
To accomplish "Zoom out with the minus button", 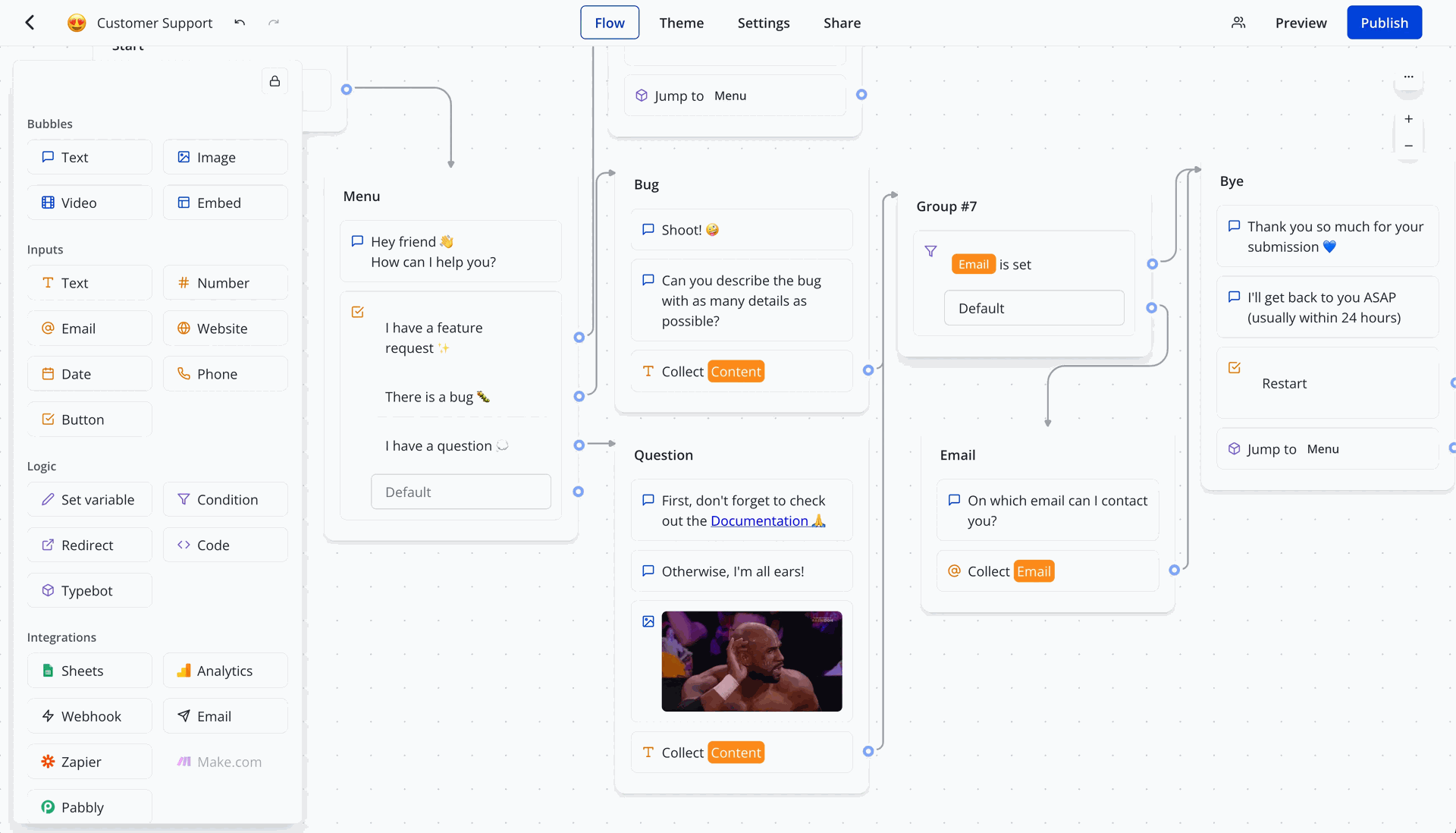I will [1408, 146].
